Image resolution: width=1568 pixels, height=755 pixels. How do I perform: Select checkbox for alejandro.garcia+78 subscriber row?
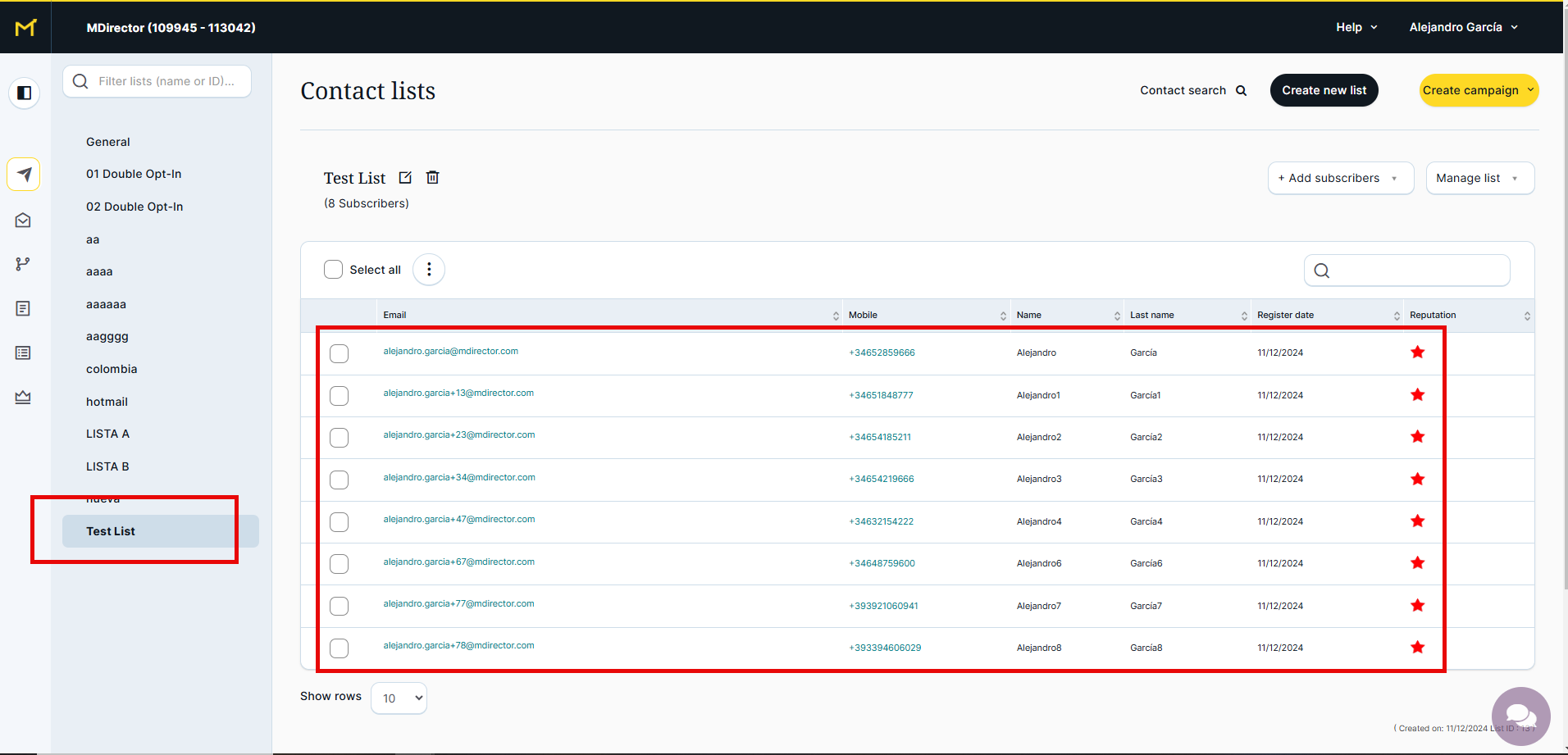[x=339, y=648]
